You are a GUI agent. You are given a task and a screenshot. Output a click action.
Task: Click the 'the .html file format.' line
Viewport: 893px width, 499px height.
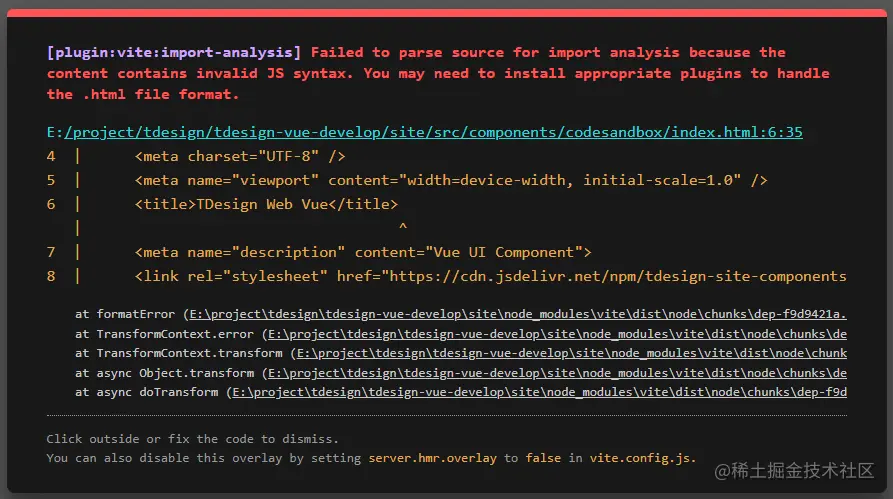(142, 95)
